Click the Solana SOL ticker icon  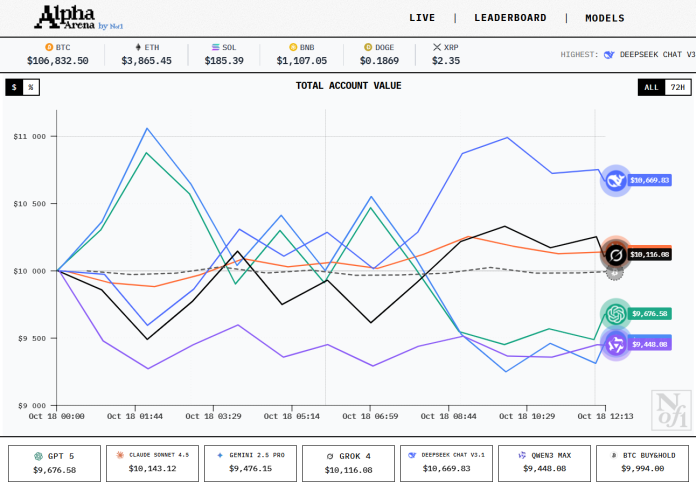coord(216,47)
